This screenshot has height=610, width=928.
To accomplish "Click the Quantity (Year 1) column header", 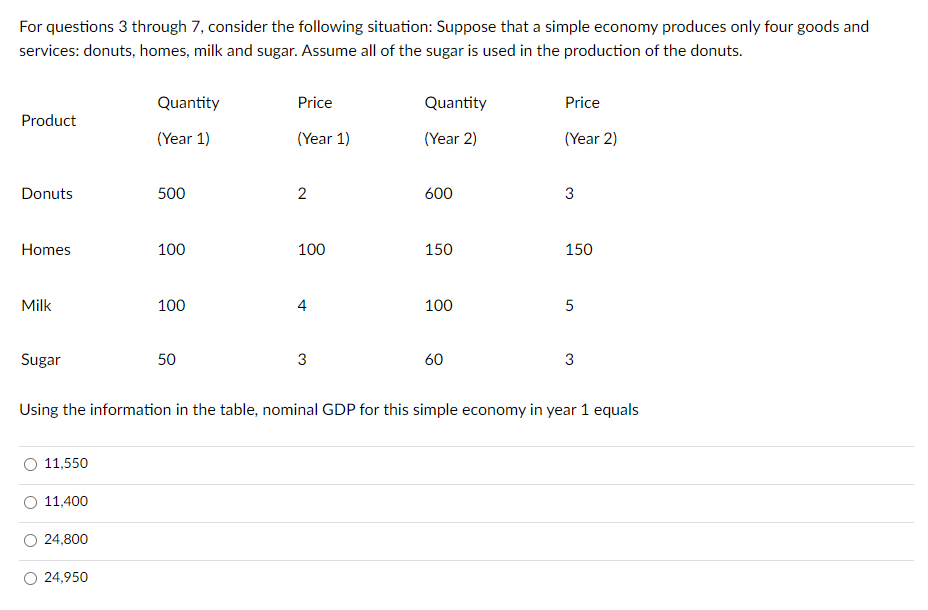I will 189,120.
